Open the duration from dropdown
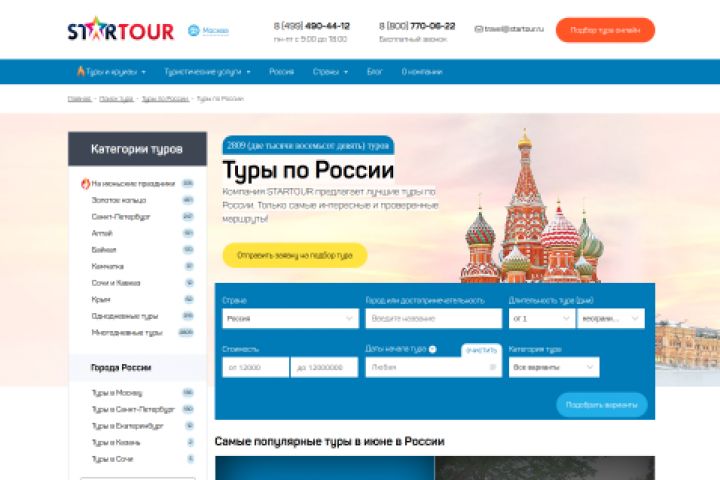This screenshot has width=720, height=480. [x=541, y=318]
